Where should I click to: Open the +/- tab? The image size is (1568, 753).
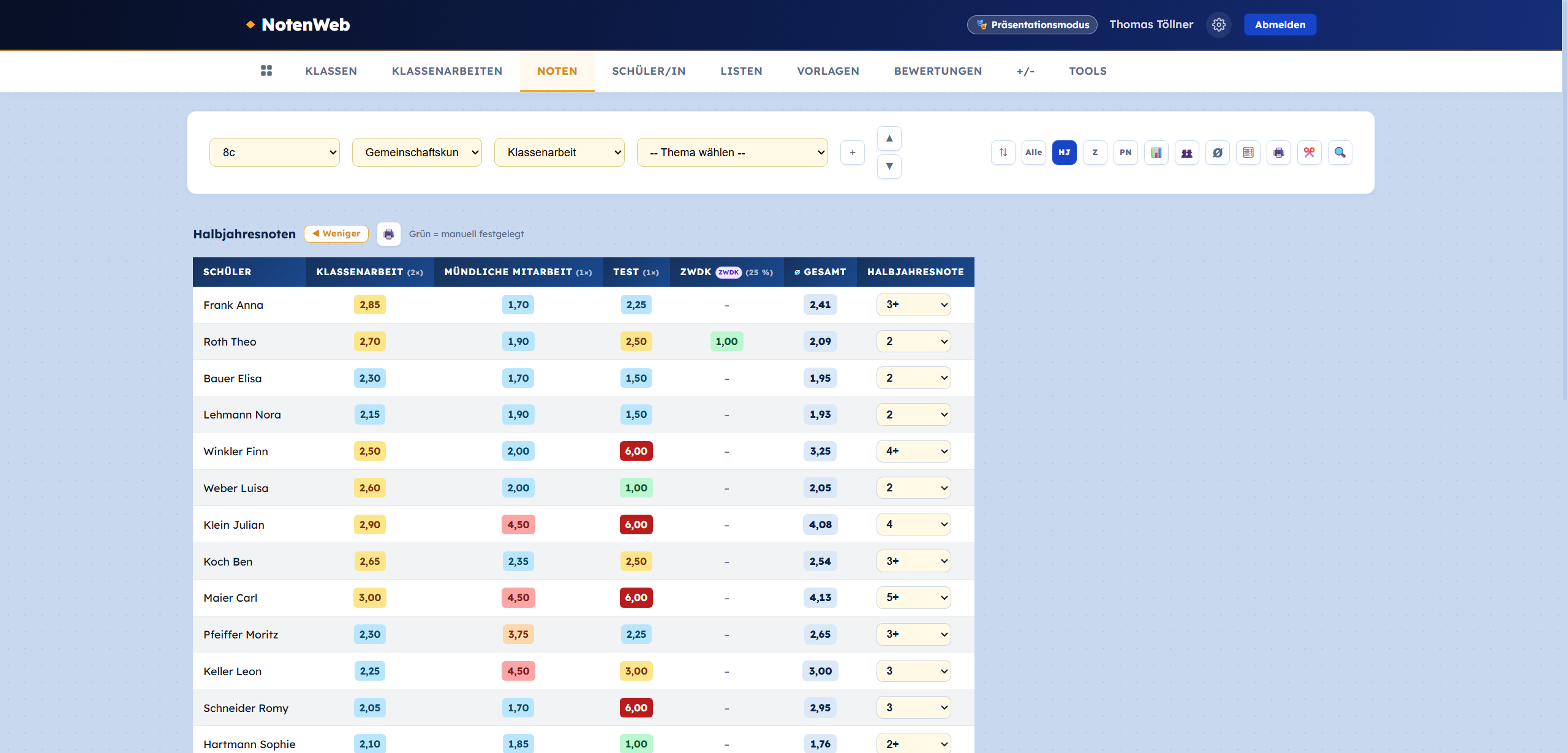click(1025, 71)
